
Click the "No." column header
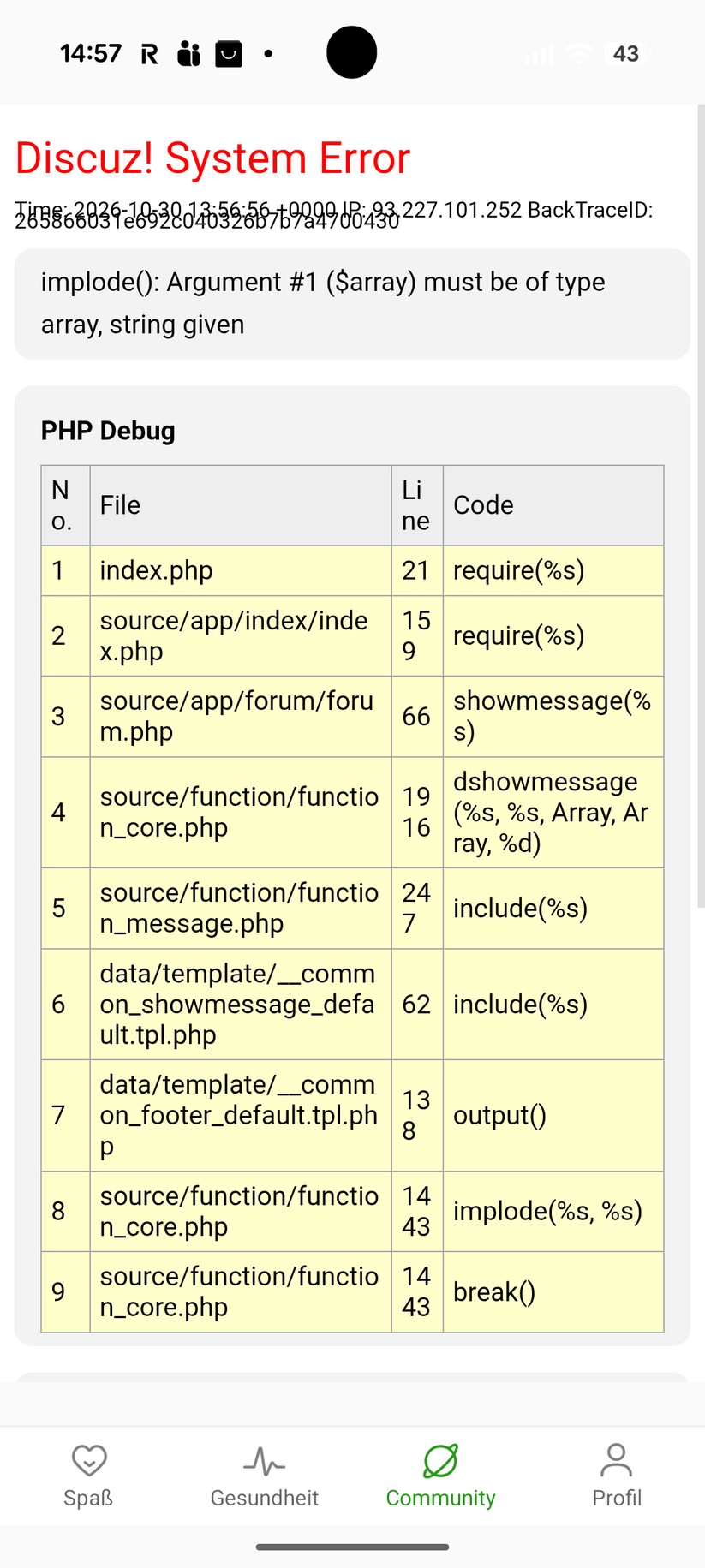[x=66, y=505]
